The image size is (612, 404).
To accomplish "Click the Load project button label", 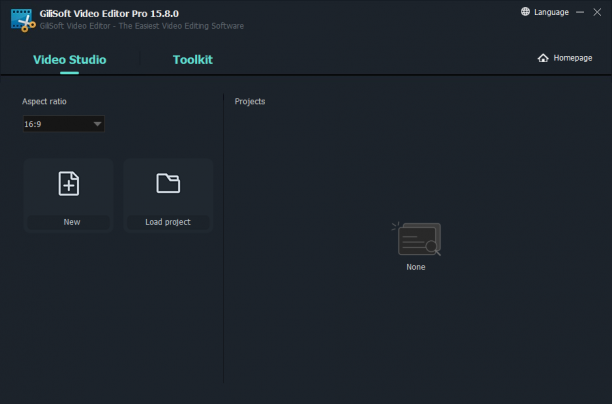I will (168, 222).
